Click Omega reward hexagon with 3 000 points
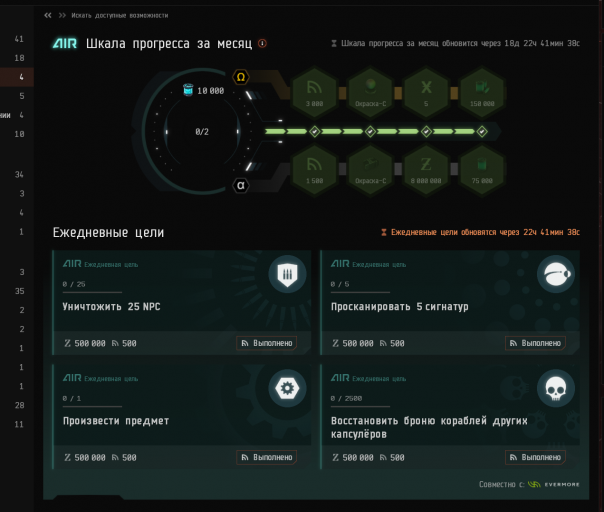 pyautogui.click(x=314, y=93)
